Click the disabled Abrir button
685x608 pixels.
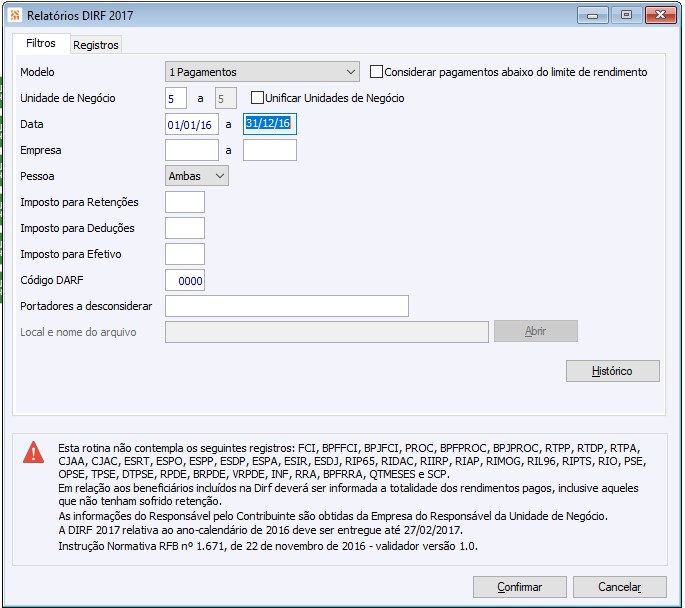coord(536,331)
